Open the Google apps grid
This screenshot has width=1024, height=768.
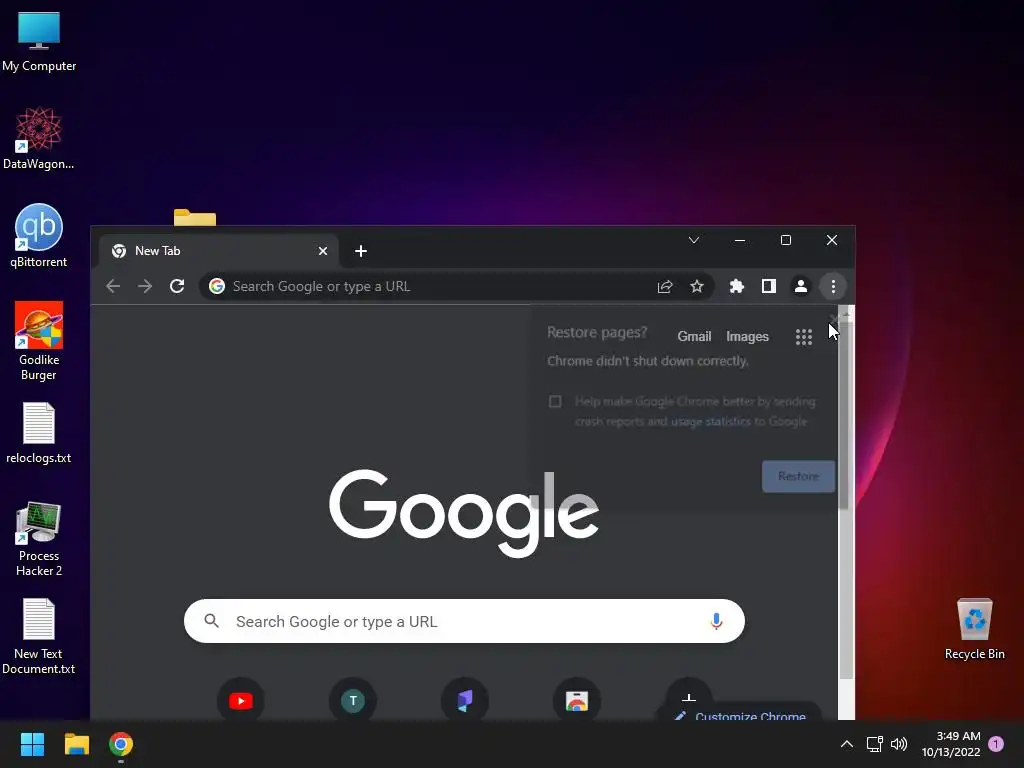[804, 337]
